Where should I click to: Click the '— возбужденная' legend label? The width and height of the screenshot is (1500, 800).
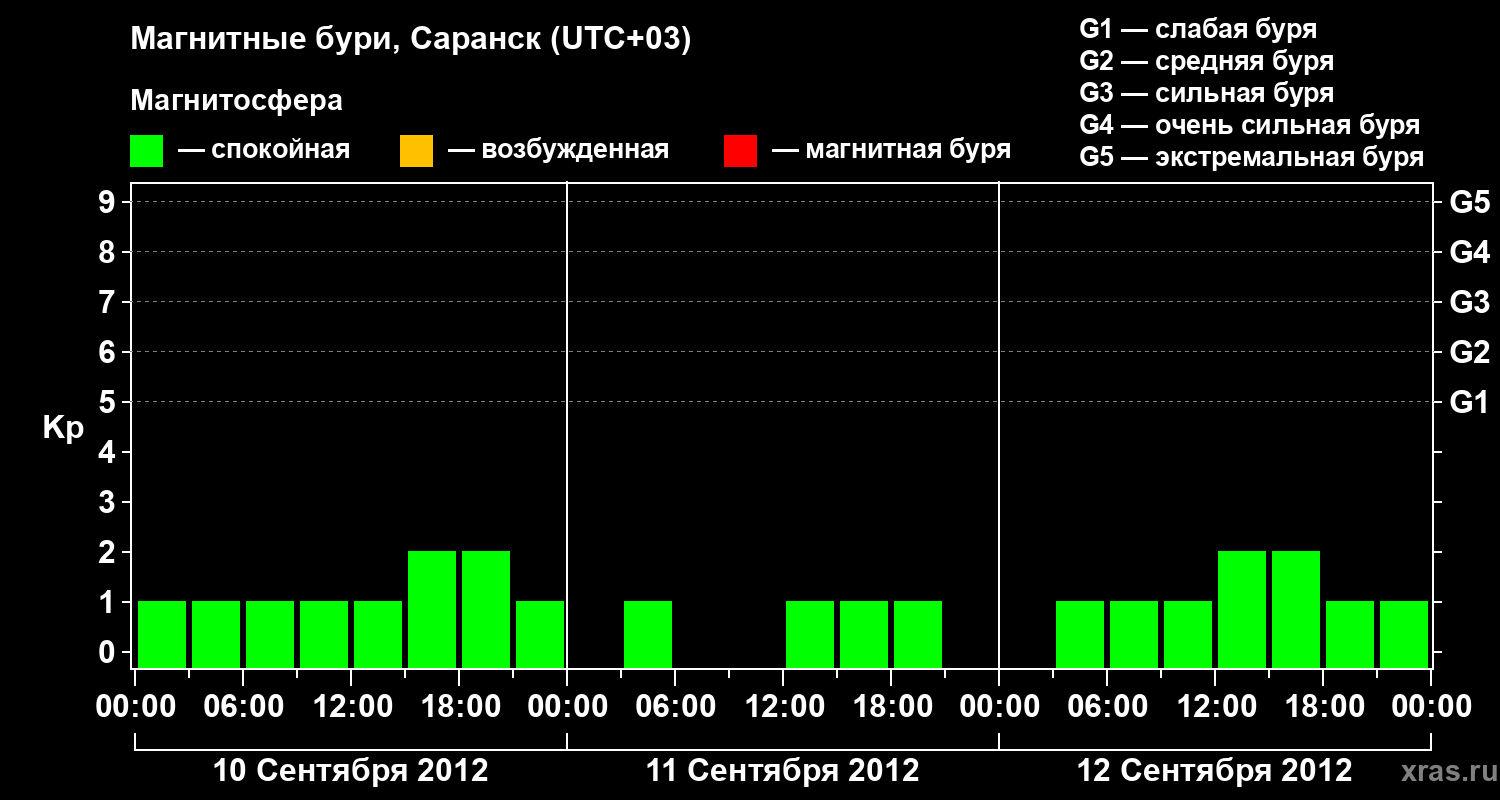coord(558,151)
